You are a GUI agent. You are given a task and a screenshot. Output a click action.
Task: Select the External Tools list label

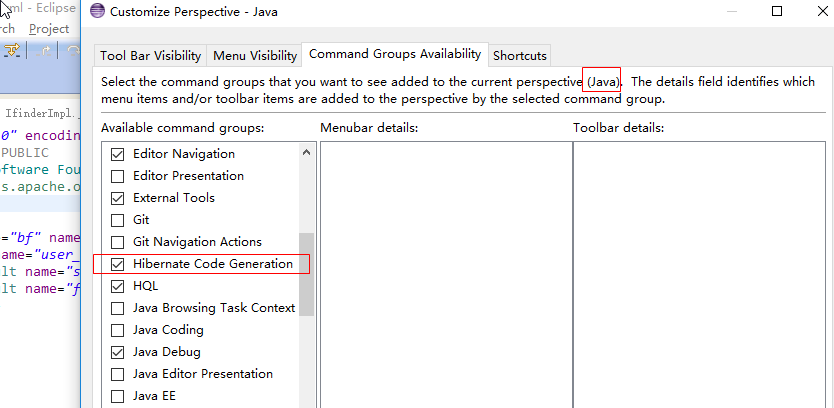(x=174, y=198)
